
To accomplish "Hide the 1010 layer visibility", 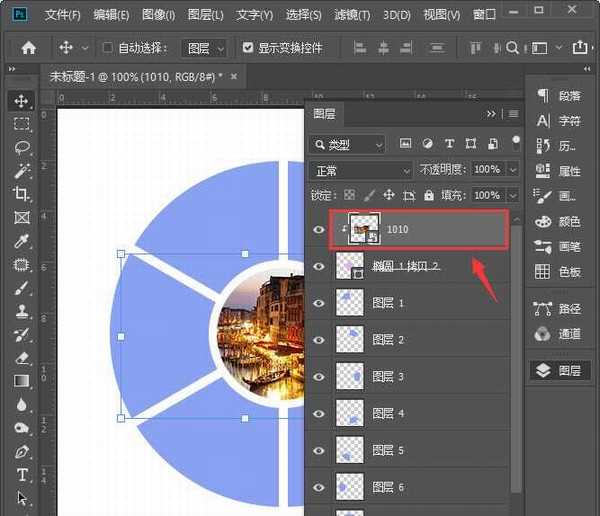I will click(319, 230).
